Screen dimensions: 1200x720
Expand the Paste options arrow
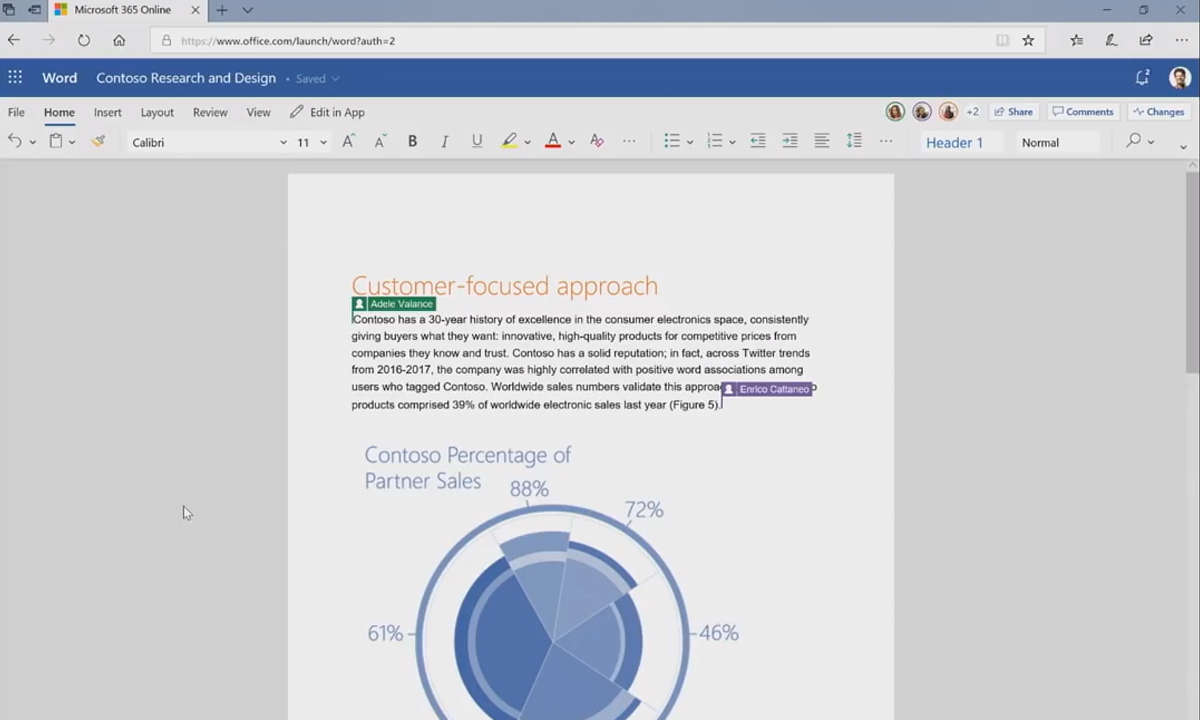pyautogui.click(x=72, y=143)
